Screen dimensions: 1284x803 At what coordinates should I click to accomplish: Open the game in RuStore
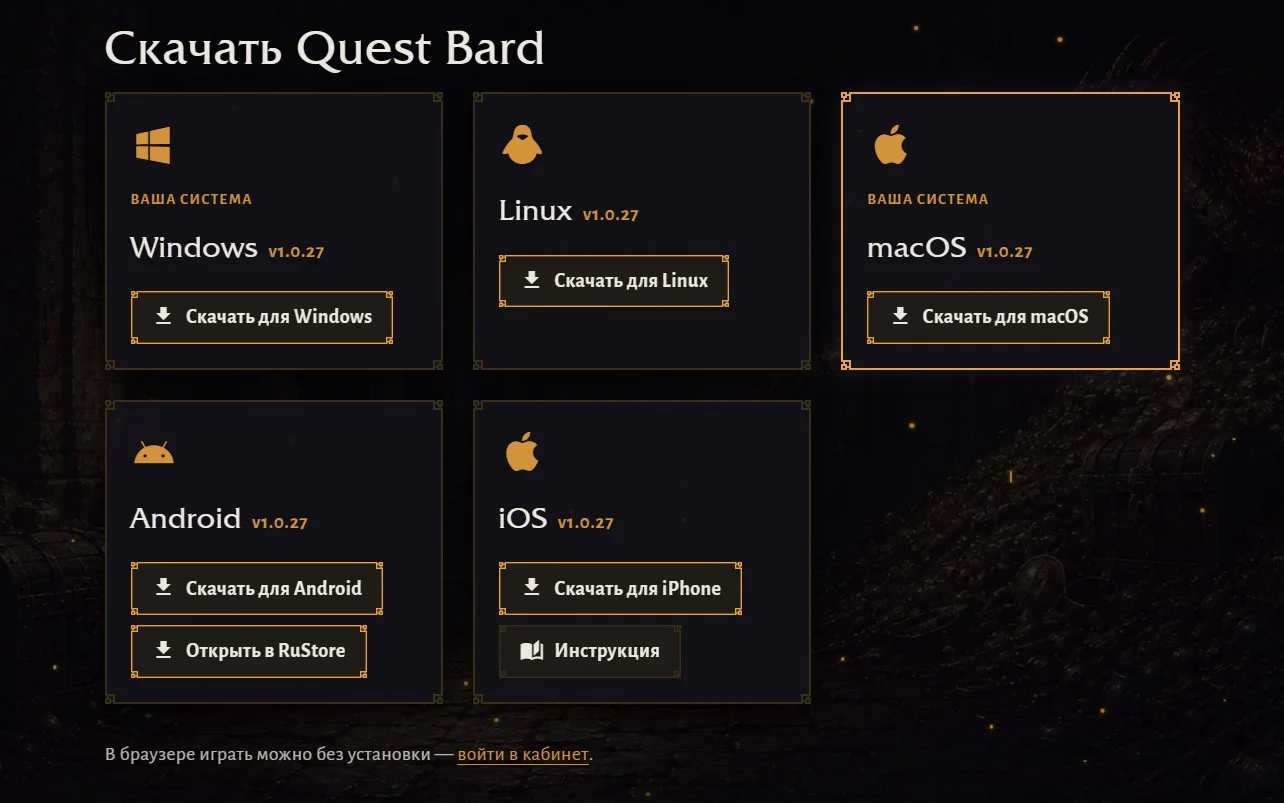pyautogui.click(x=249, y=651)
